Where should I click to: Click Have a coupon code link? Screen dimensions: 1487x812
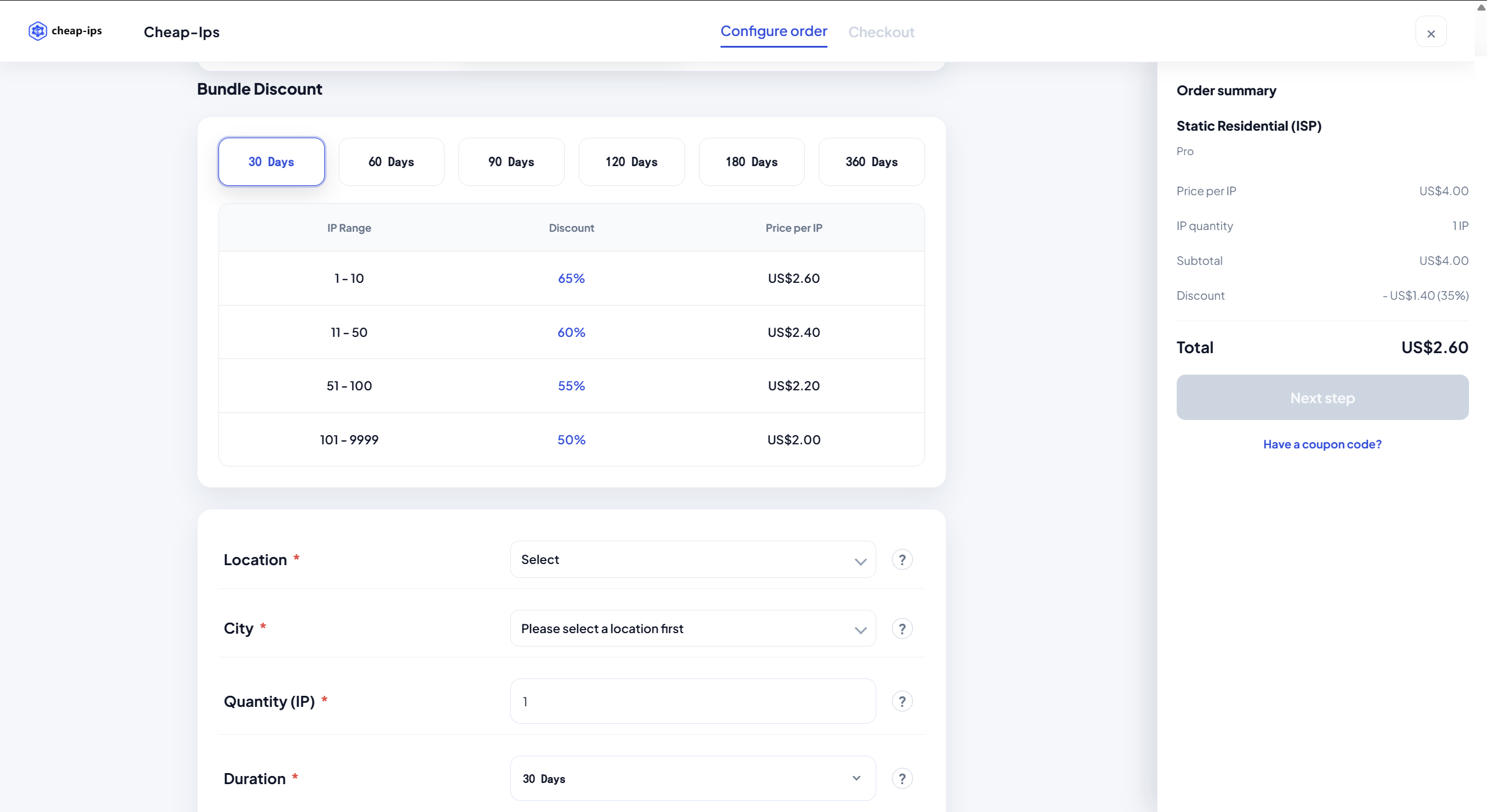click(1322, 444)
